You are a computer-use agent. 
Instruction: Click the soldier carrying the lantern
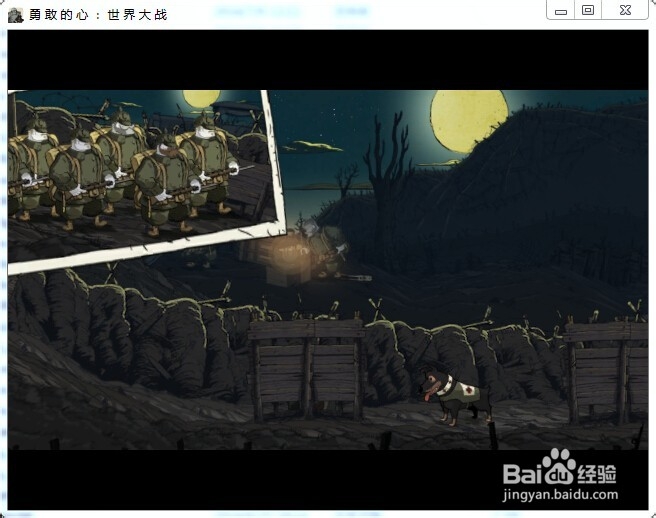tap(326, 247)
